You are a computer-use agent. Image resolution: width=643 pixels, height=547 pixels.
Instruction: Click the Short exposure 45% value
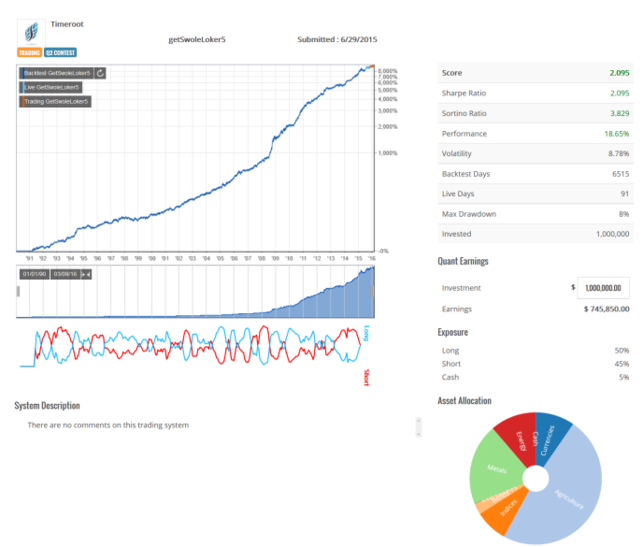[622, 364]
